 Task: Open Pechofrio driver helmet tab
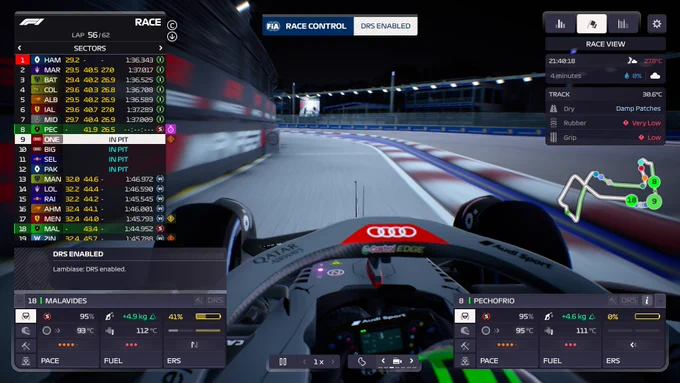click(465, 331)
